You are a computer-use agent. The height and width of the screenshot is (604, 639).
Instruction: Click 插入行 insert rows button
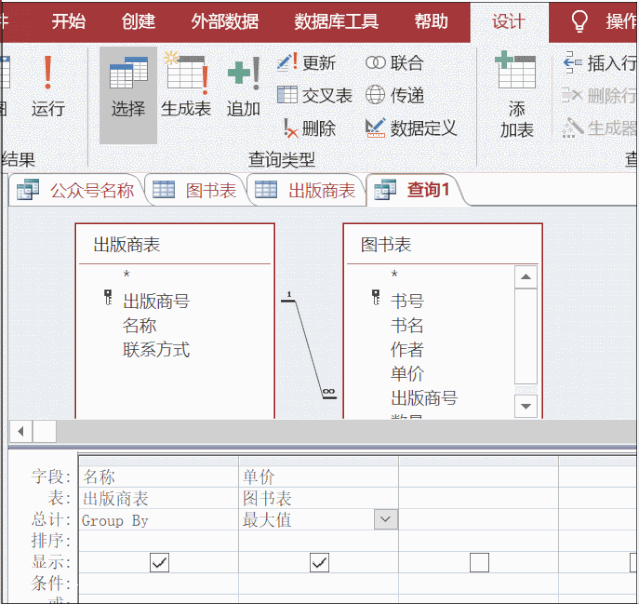pos(600,63)
